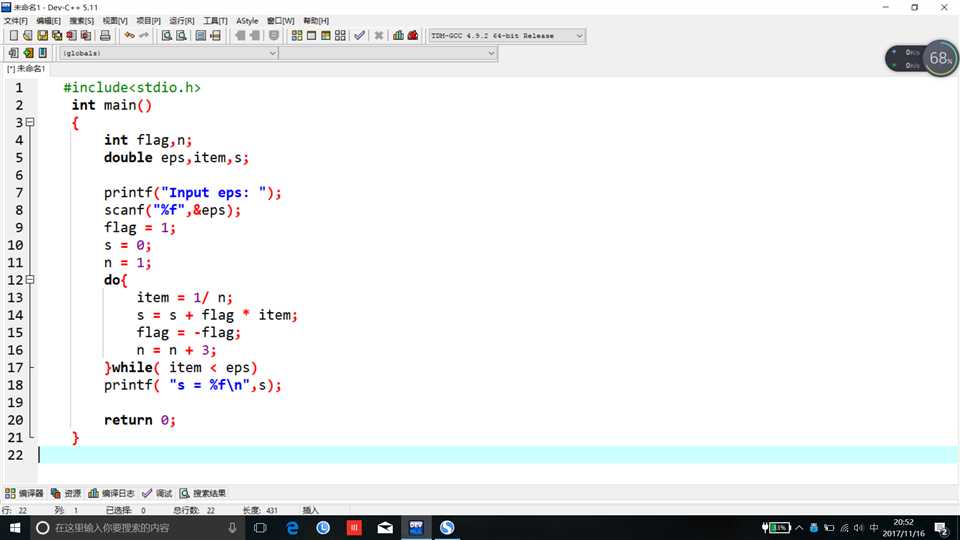Click the Close All files toolbar icon
Screen dimensions: 960x540
(86, 36)
